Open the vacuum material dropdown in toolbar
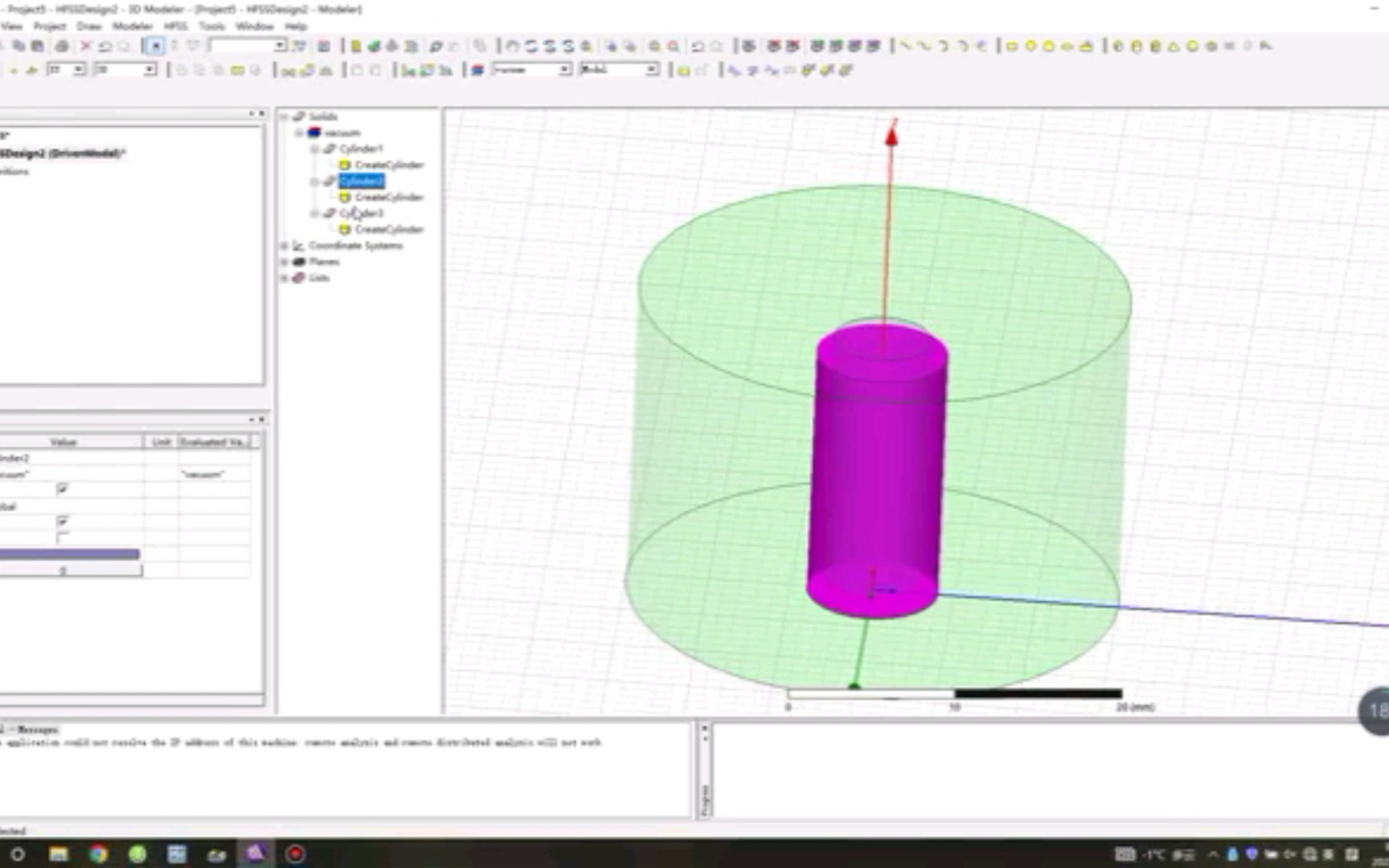This screenshot has width=1389, height=868. (x=565, y=71)
